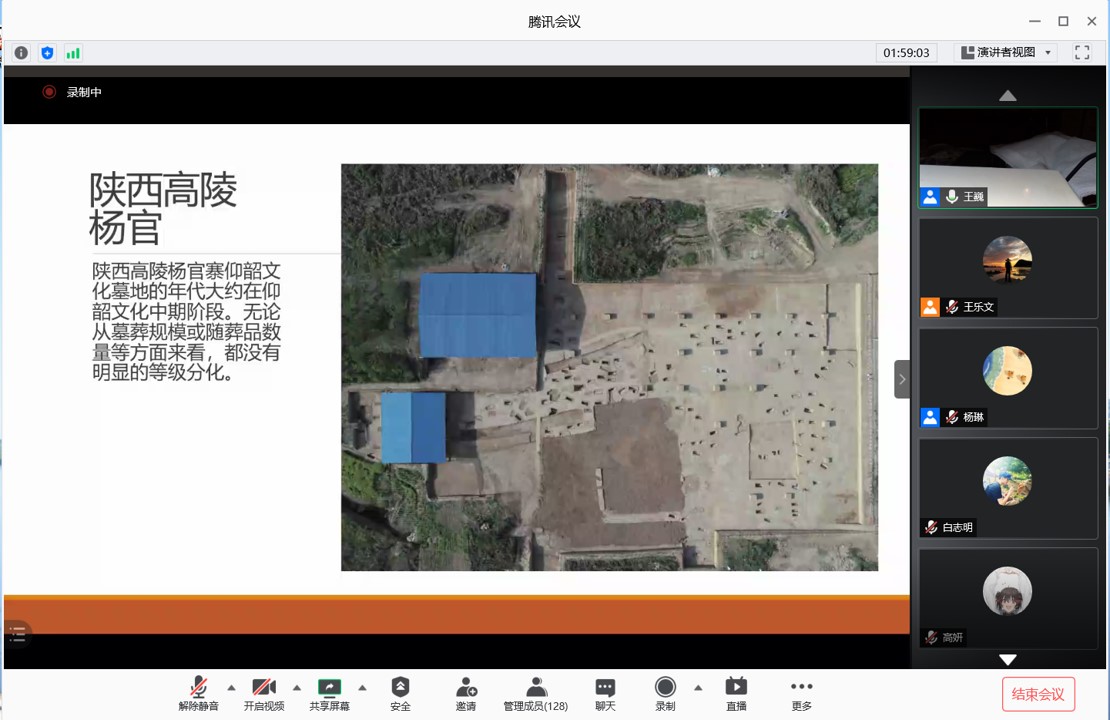Click the 邀请 invite icon
This screenshot has width=1110, height=720.
pyautogui.click(x=466, y=693)
